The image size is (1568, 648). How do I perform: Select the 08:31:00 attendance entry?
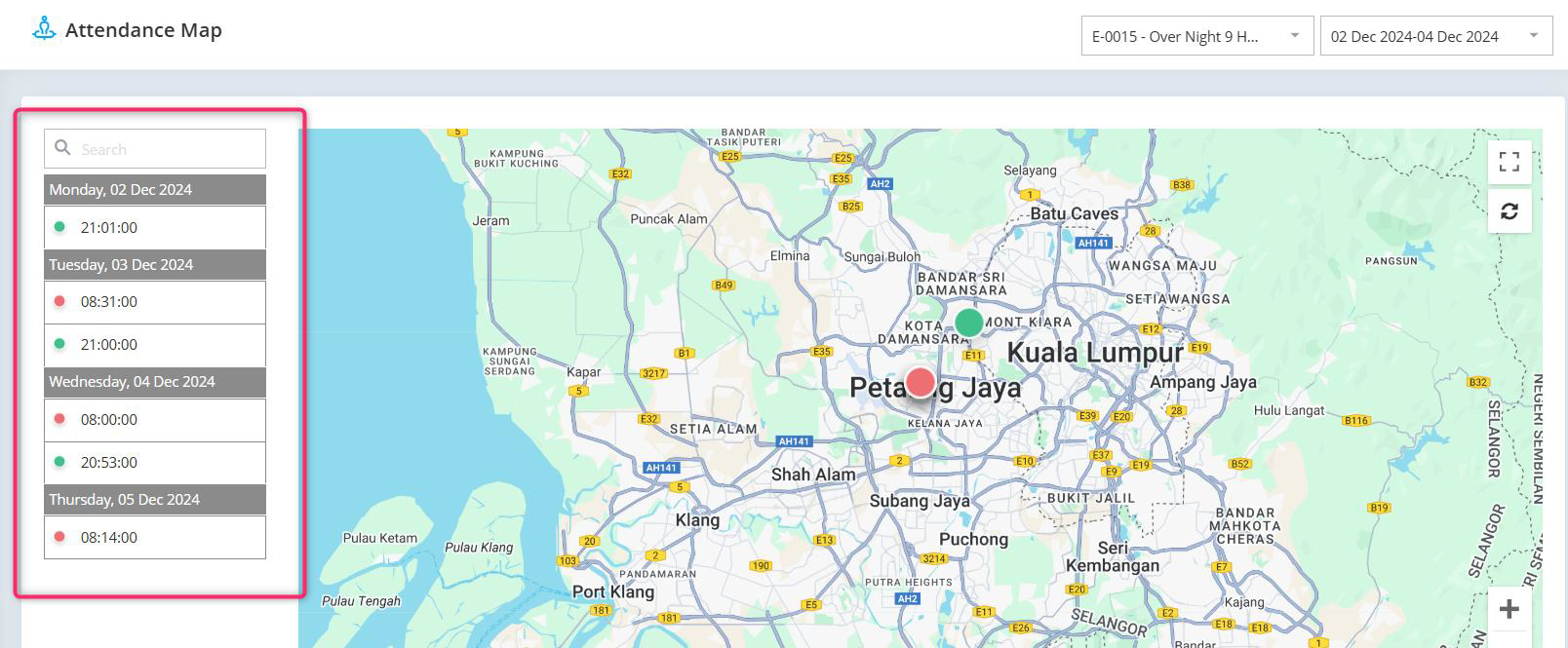pyautogui.click(x=155, y=302)
